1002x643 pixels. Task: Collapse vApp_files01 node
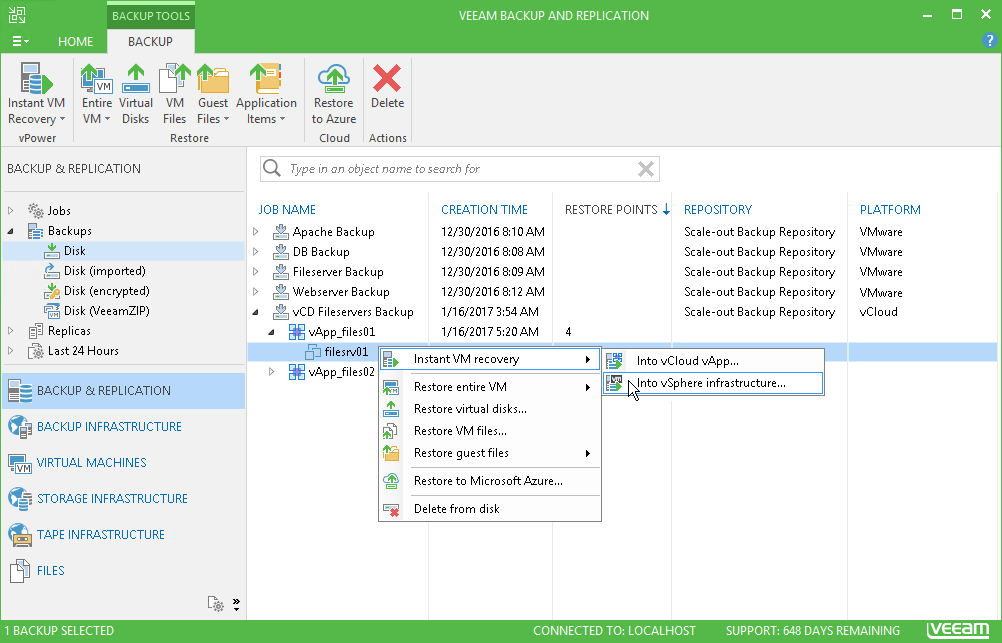[x=272, y=332]
